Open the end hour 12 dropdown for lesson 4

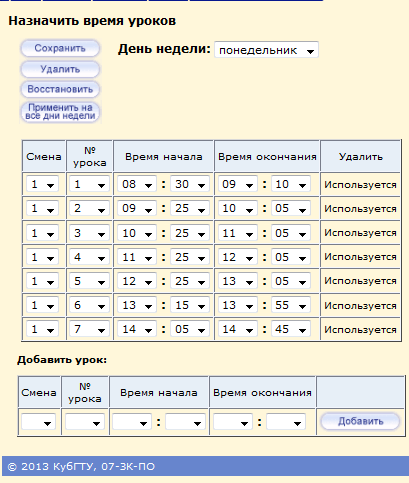(x=238, y=257)
